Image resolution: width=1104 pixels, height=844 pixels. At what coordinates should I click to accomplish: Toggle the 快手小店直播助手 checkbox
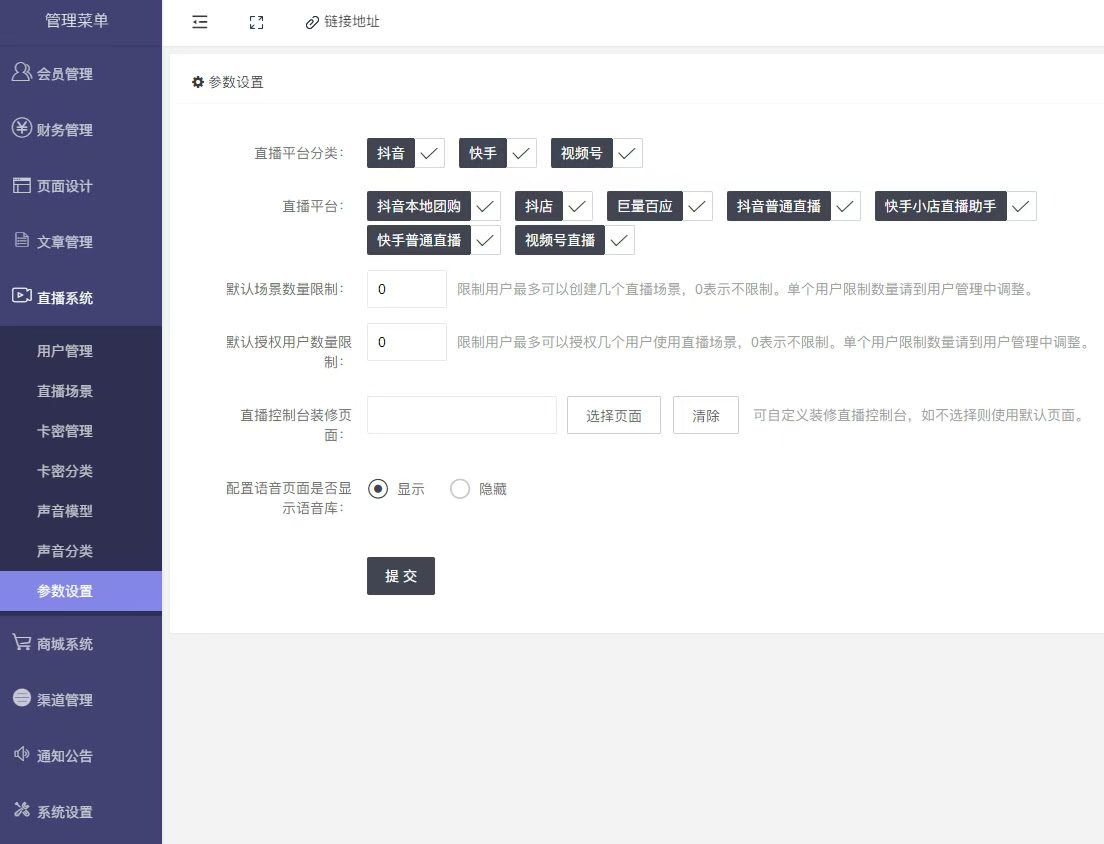point(1021,207)
